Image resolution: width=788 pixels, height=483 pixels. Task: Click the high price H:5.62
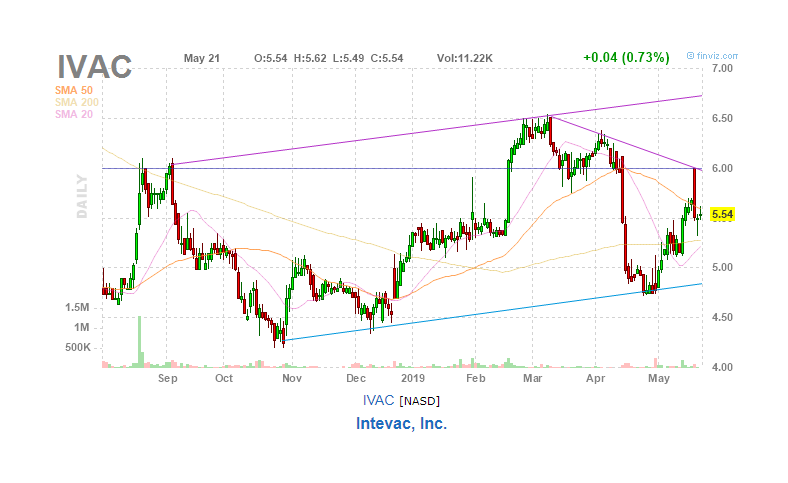[310, 58]
